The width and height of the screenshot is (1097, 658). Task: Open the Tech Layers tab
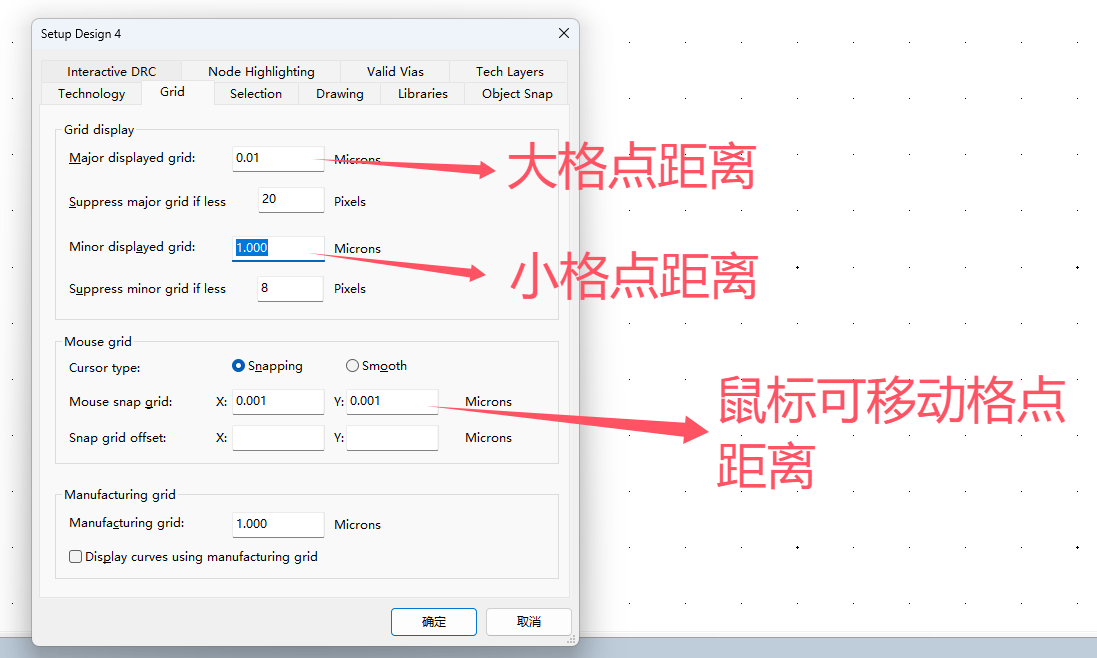(509, 71)
